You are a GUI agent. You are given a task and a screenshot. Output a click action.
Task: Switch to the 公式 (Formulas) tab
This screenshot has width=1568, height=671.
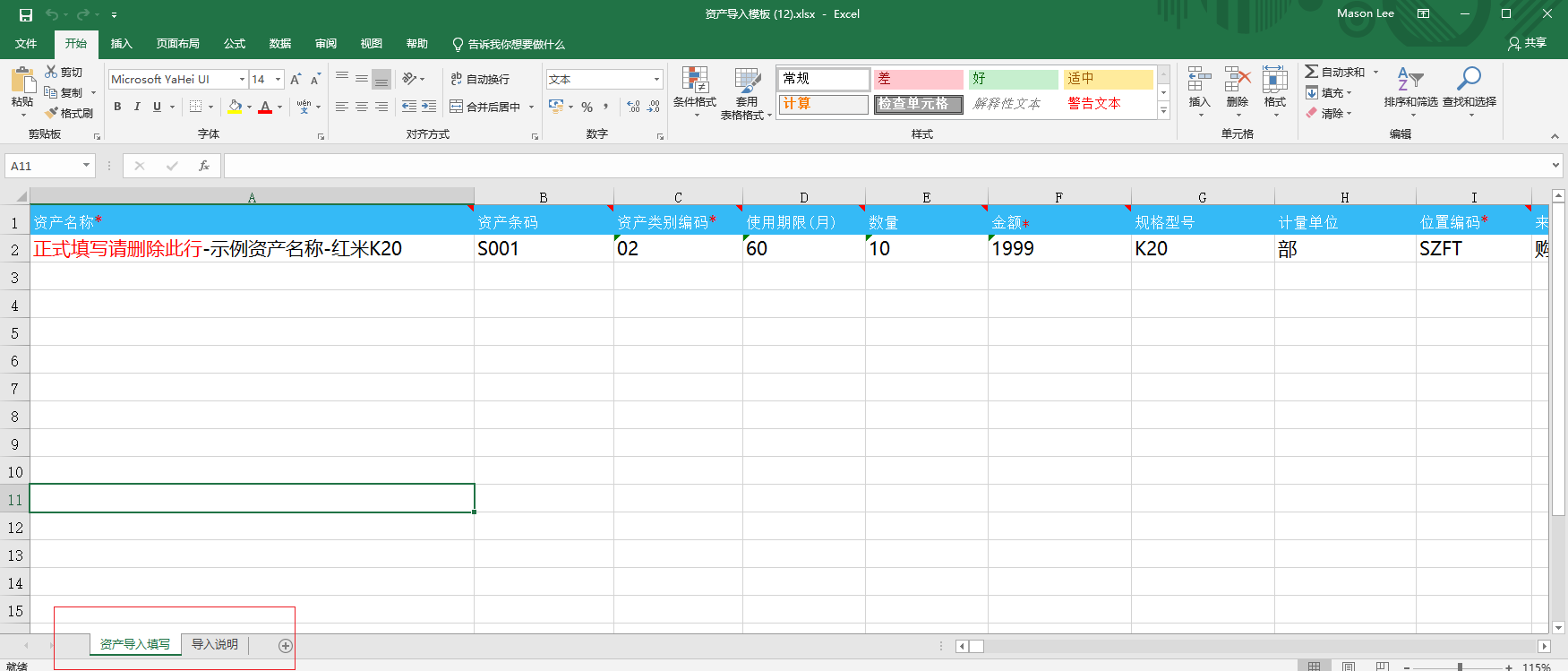[235, 44]
